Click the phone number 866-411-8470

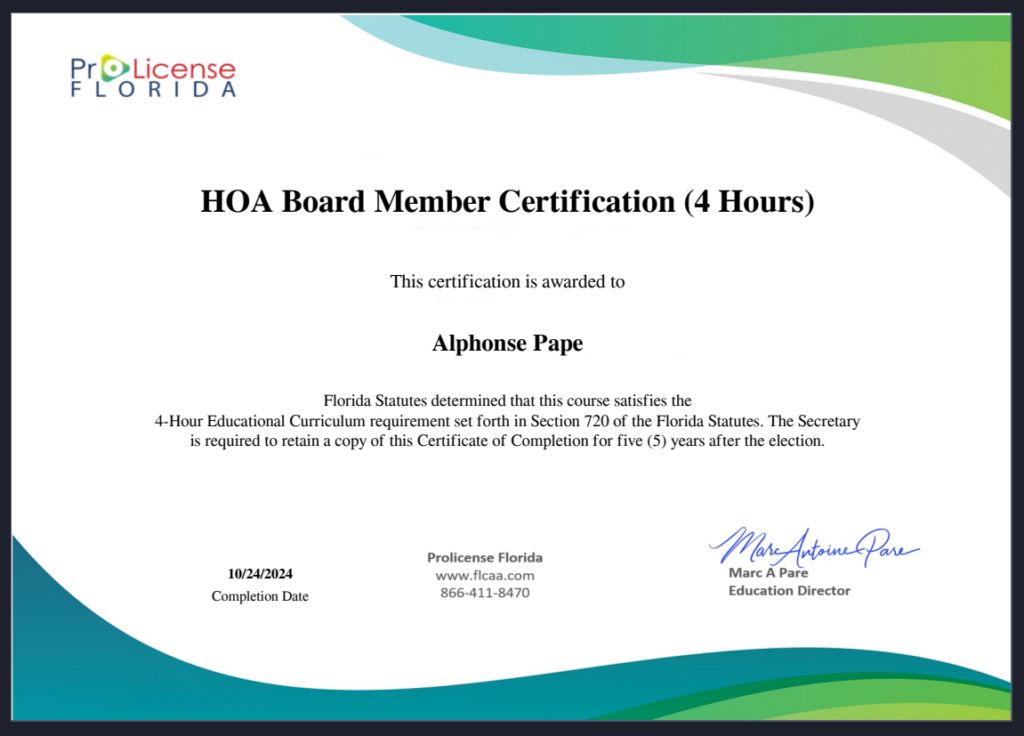click(485, 593)
